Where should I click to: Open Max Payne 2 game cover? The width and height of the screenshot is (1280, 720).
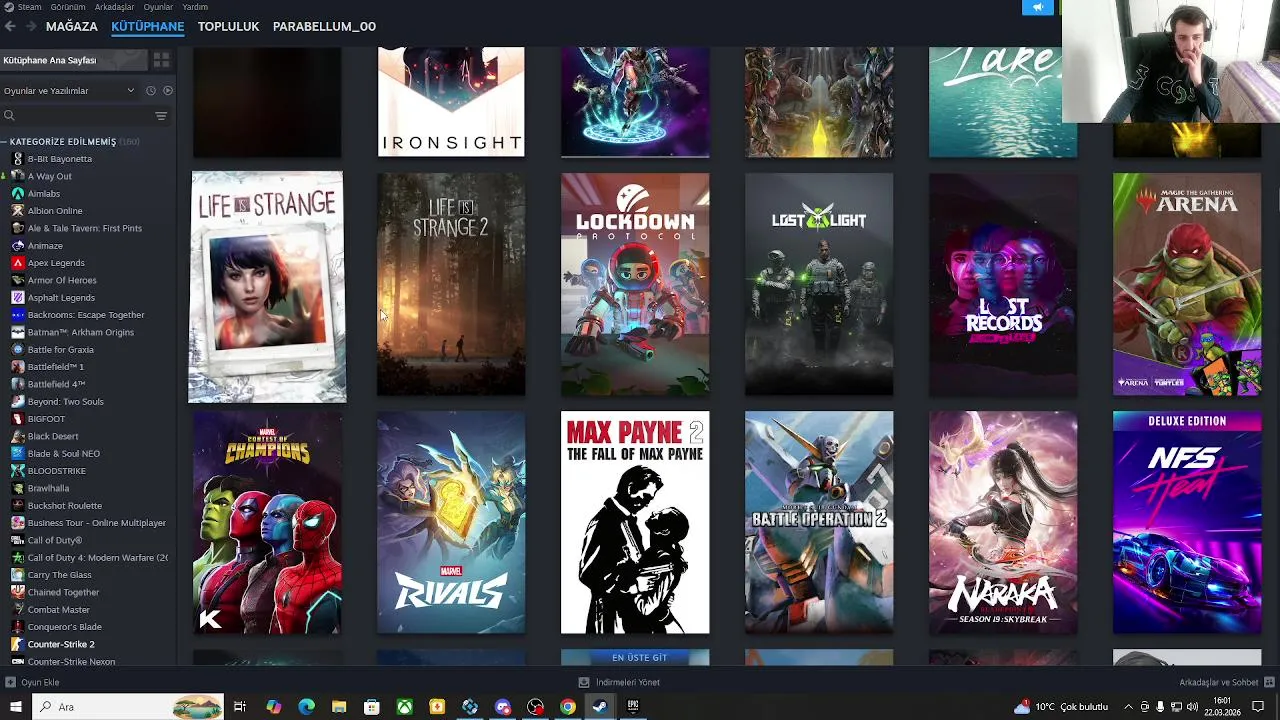pyautogui.click(x=635, y=522)
